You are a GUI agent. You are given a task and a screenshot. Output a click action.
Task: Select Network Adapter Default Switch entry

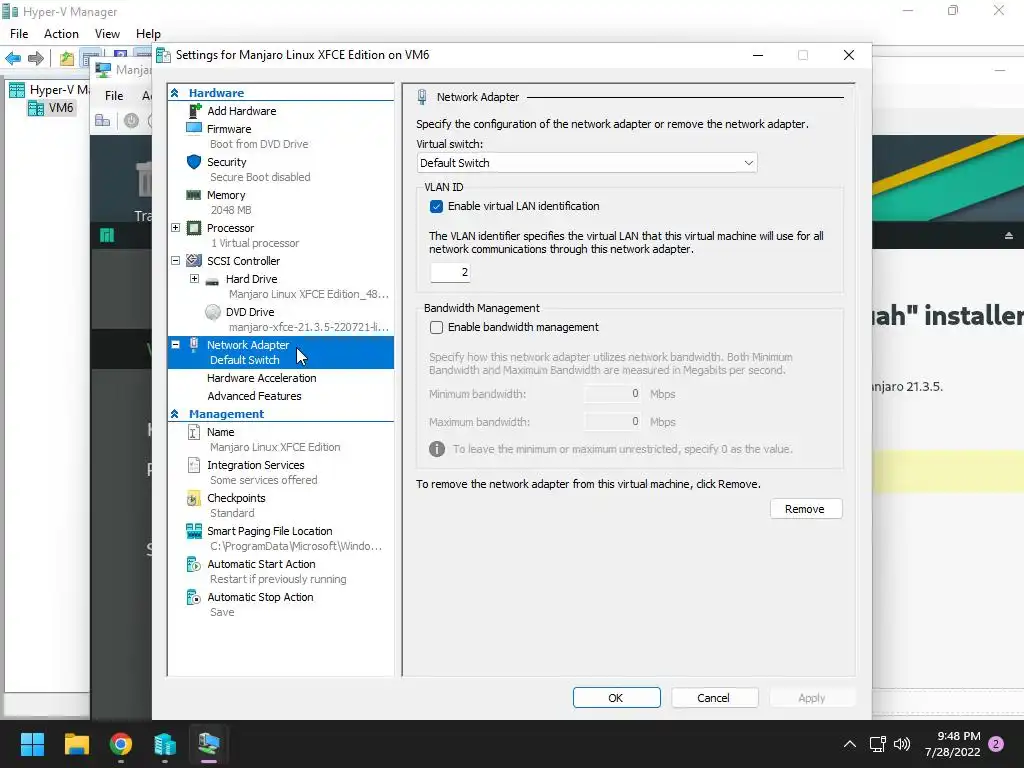[x=281, y=353]
